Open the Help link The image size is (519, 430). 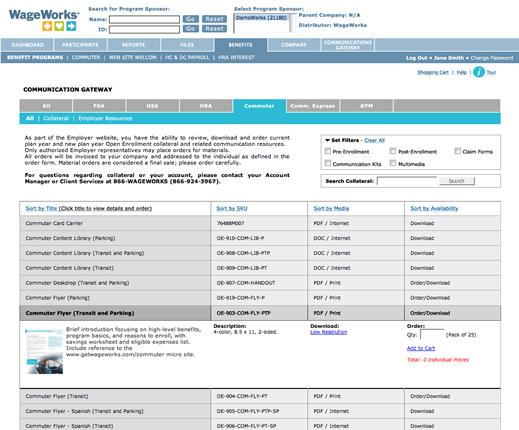point(461,72)
